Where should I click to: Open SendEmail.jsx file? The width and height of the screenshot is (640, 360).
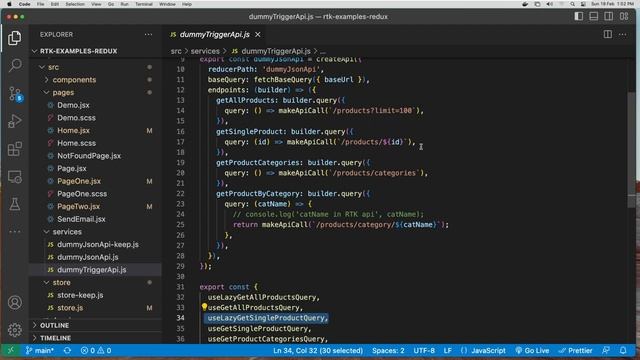click(x=81, y=219)
